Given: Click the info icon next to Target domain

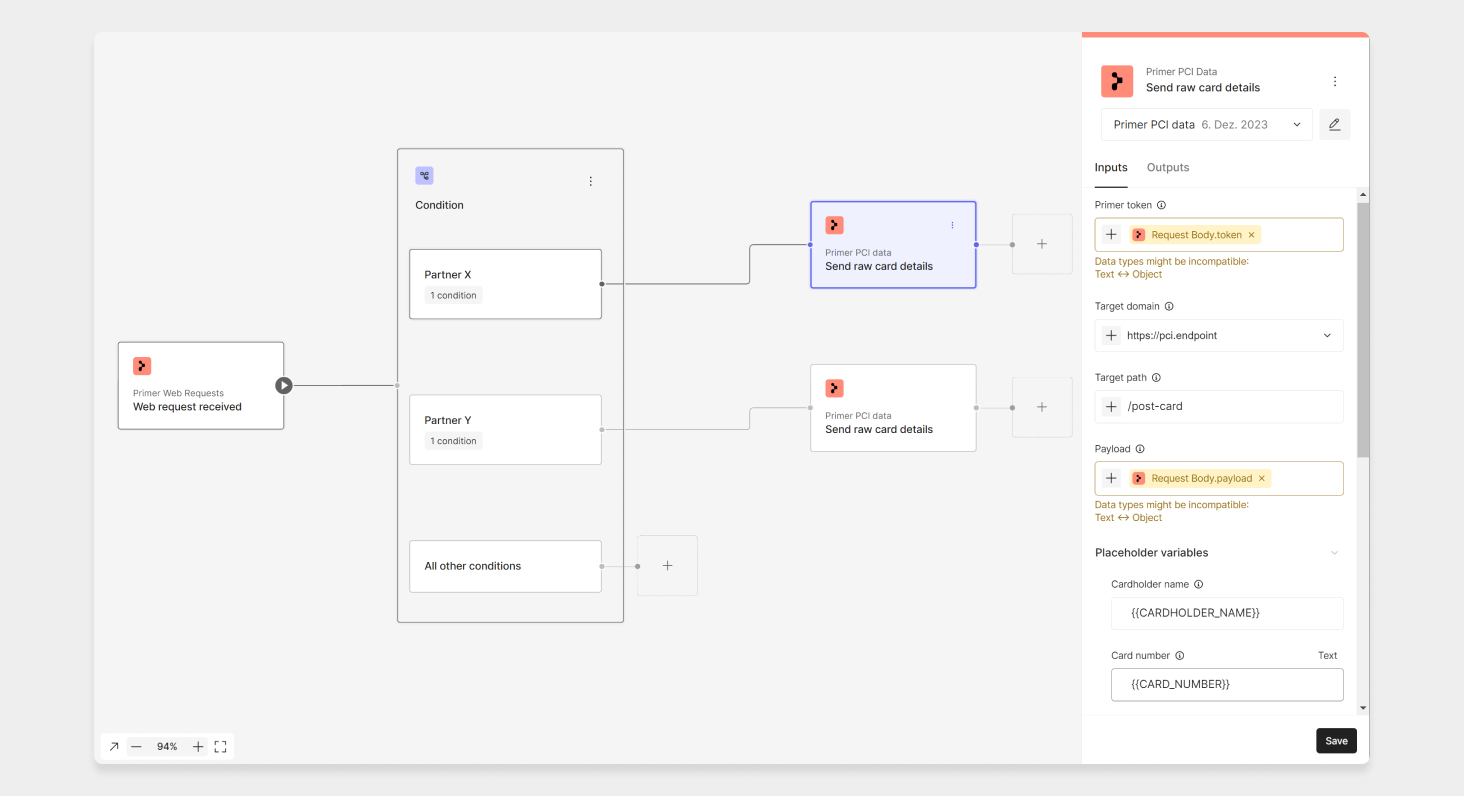Looking at the screenshot, I should pos(1169,307).
